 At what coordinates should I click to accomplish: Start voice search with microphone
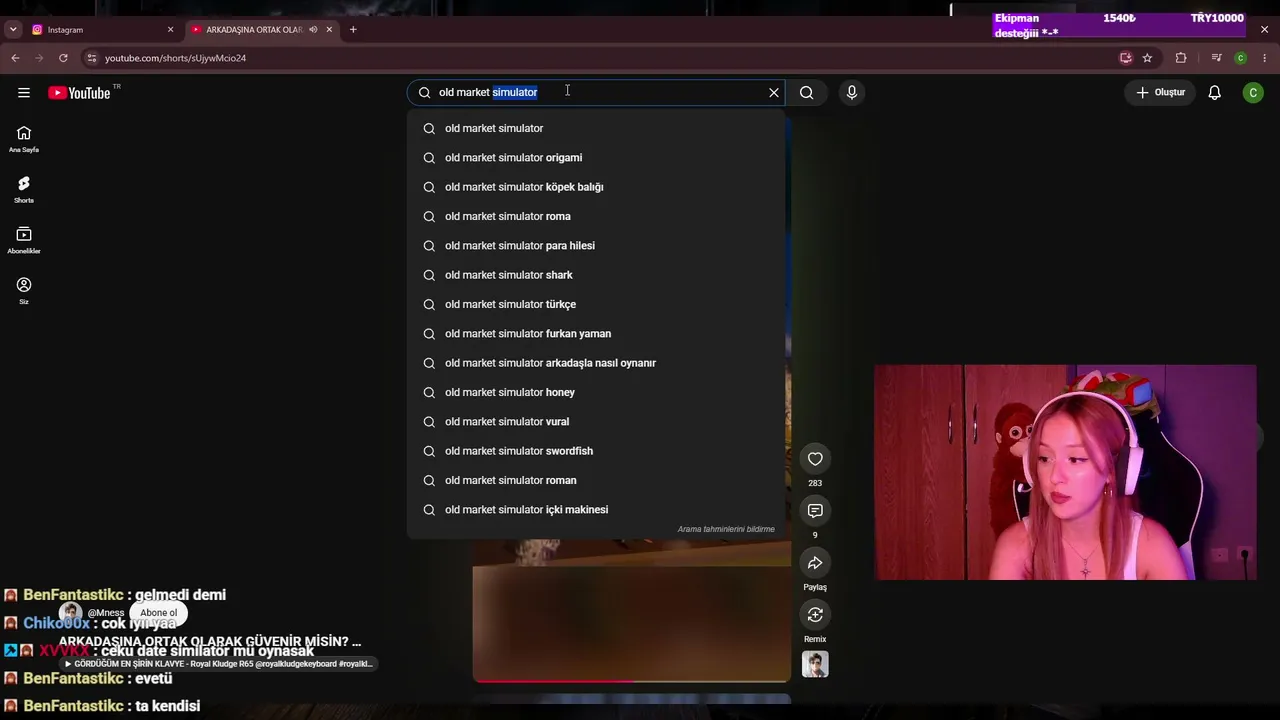coord(852,93)
